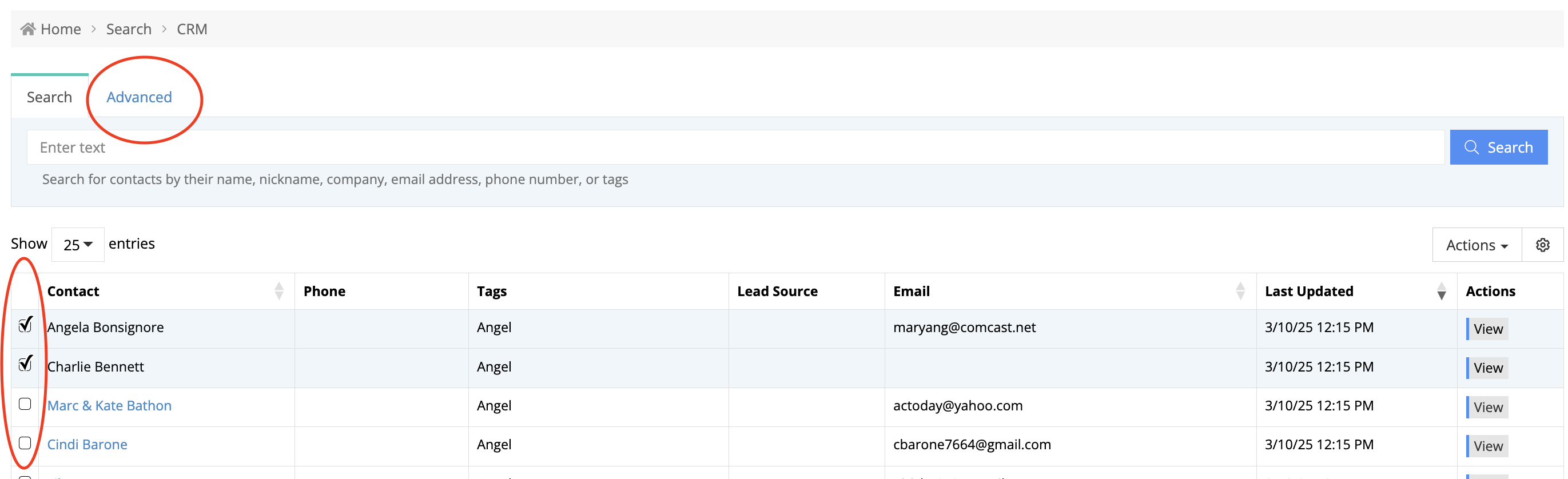
Task: Open the Marc & Kate Bathon contact link
Action: pos(110,405)
